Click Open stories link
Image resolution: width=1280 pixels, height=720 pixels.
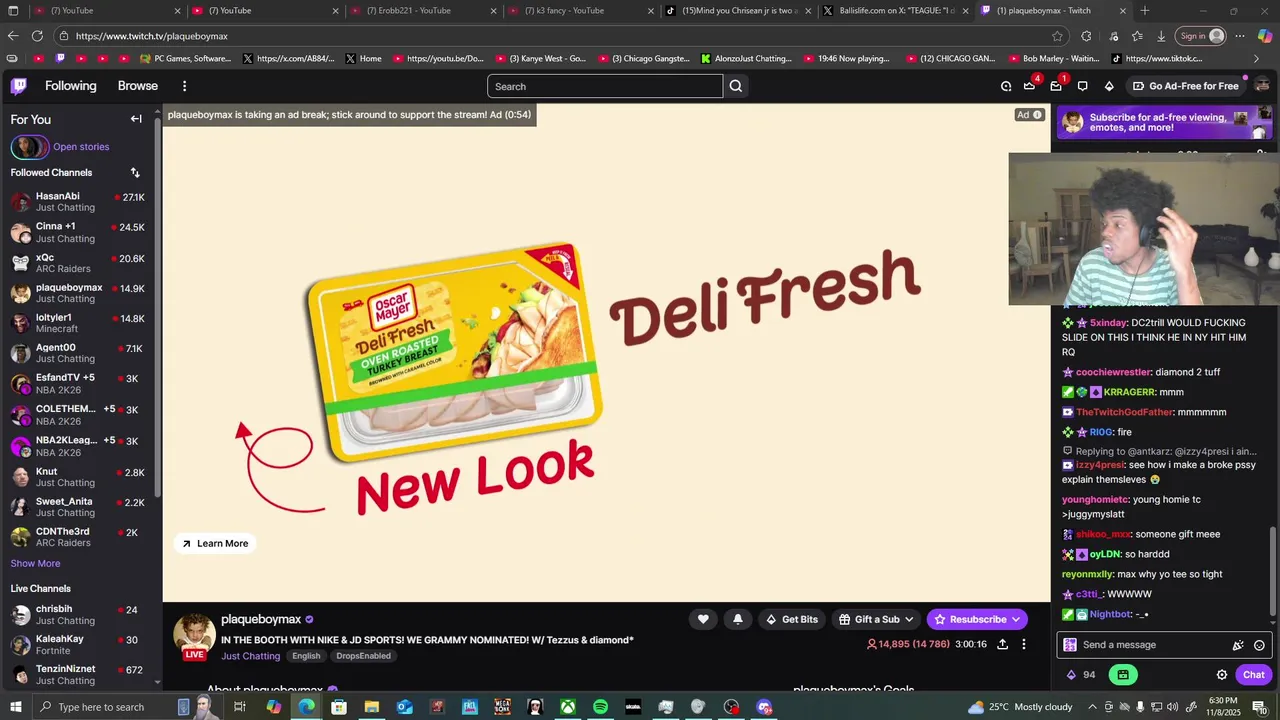click(81, 147)
